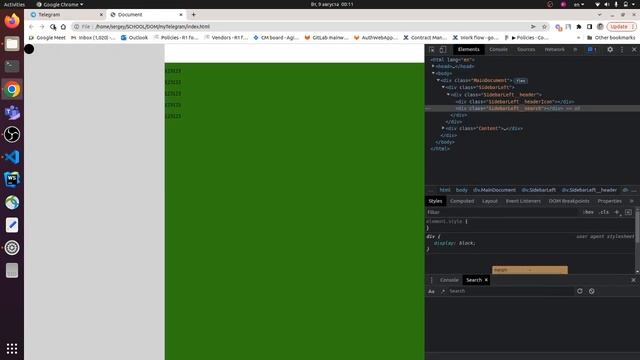Go back in browser history

[31, 27]
